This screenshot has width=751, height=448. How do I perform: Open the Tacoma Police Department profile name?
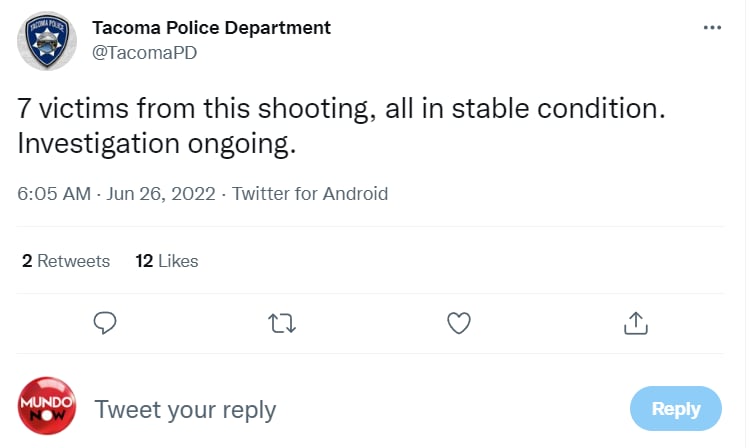pyautogui.click(x=211, y=28)
